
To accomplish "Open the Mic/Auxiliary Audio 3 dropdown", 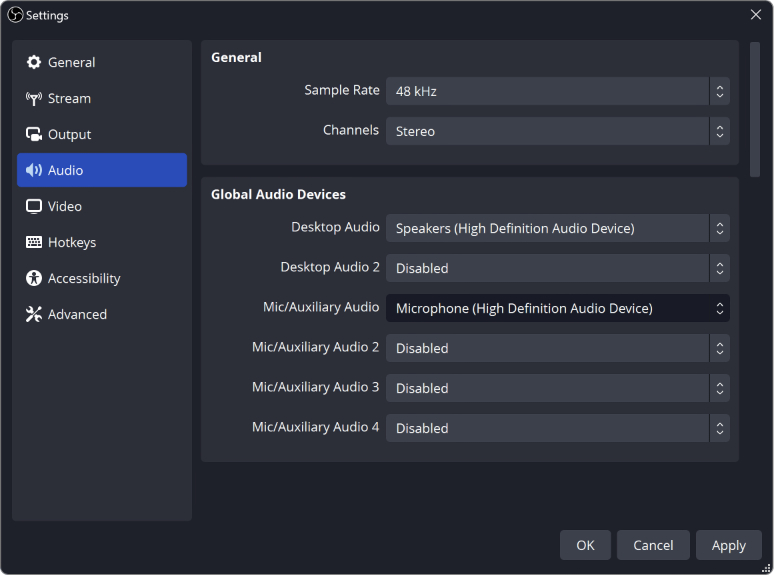I will pyautogui.click(x=558, y=388).
